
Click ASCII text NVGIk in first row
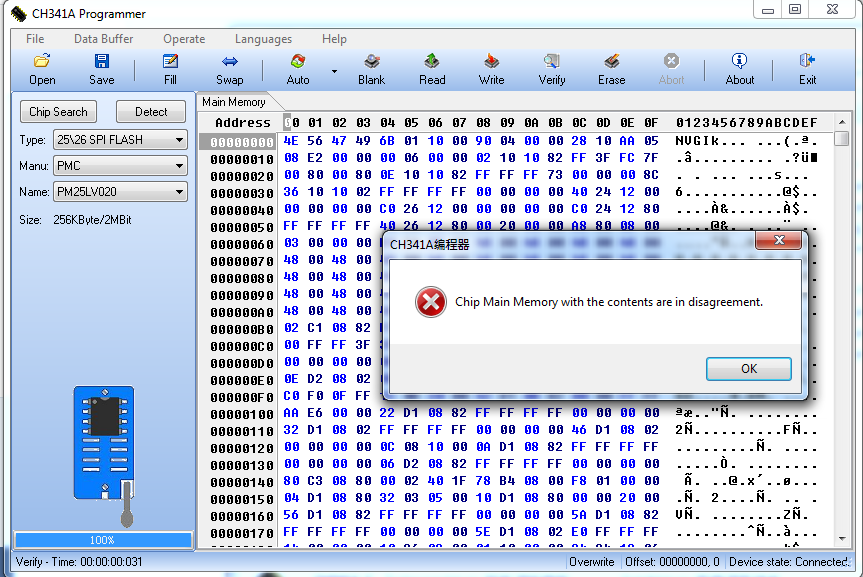[x=697, y=141]
